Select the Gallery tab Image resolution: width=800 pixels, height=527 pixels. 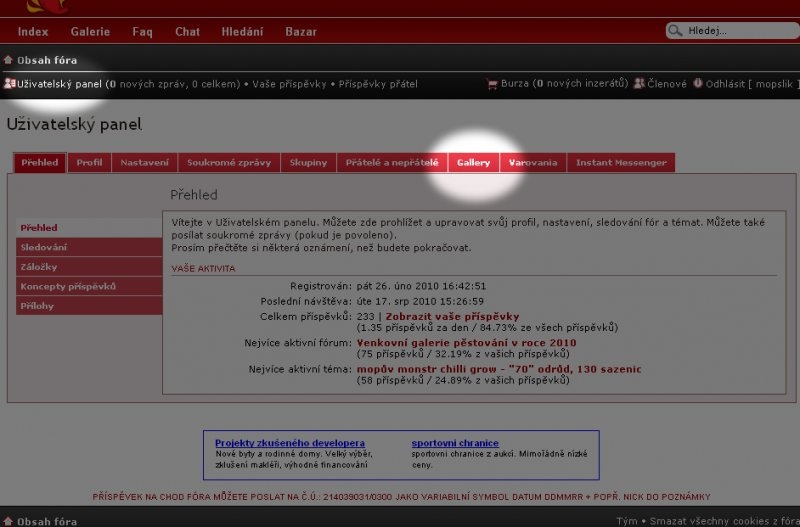coord(473,162)
